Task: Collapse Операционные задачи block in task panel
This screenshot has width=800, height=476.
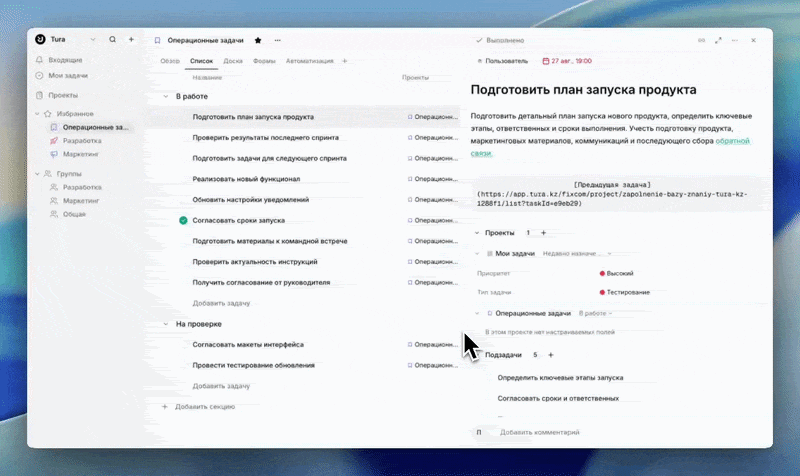Action: click(x=477, y=313)
